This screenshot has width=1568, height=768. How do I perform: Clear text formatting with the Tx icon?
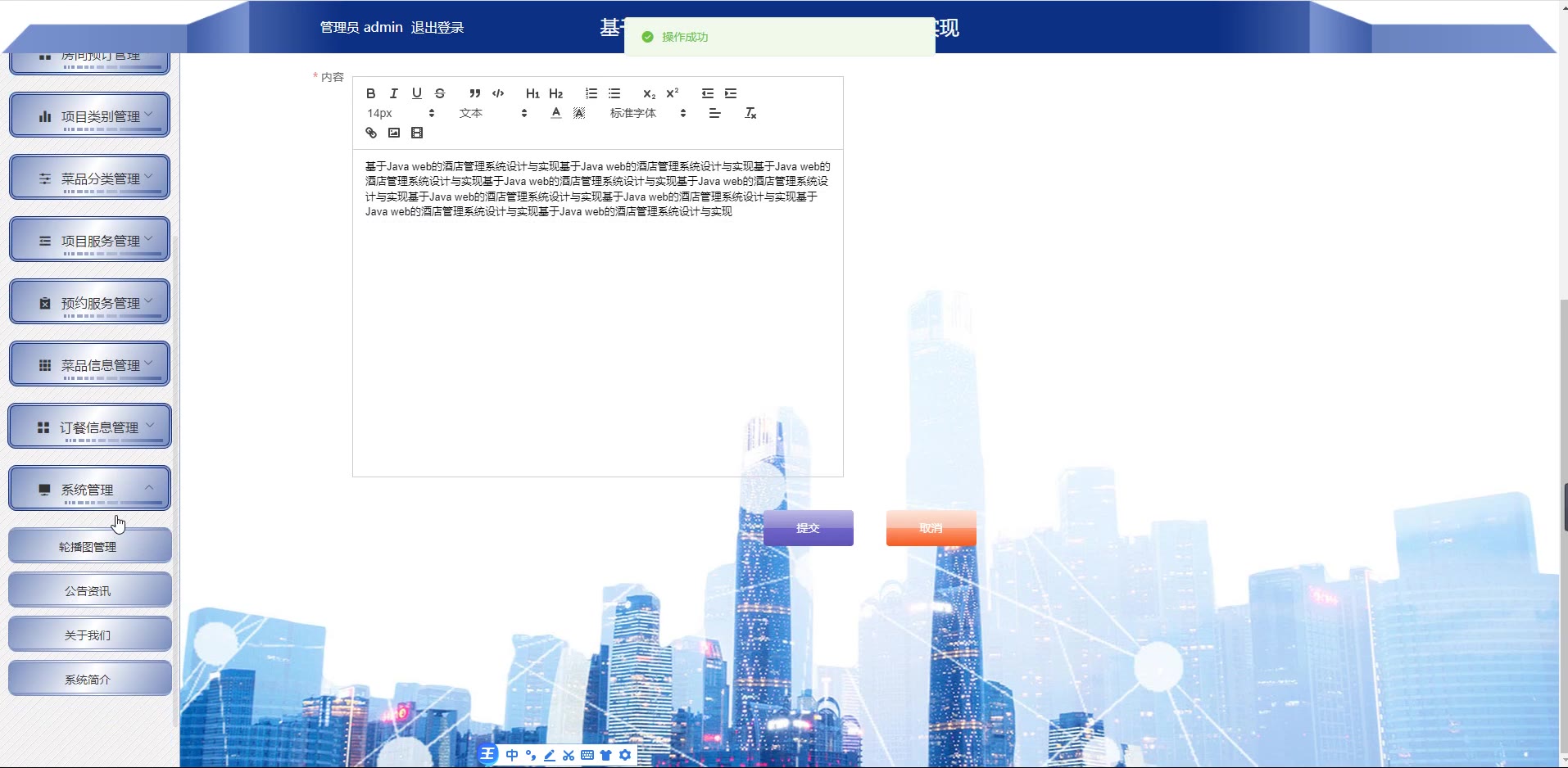click(750, 113)
